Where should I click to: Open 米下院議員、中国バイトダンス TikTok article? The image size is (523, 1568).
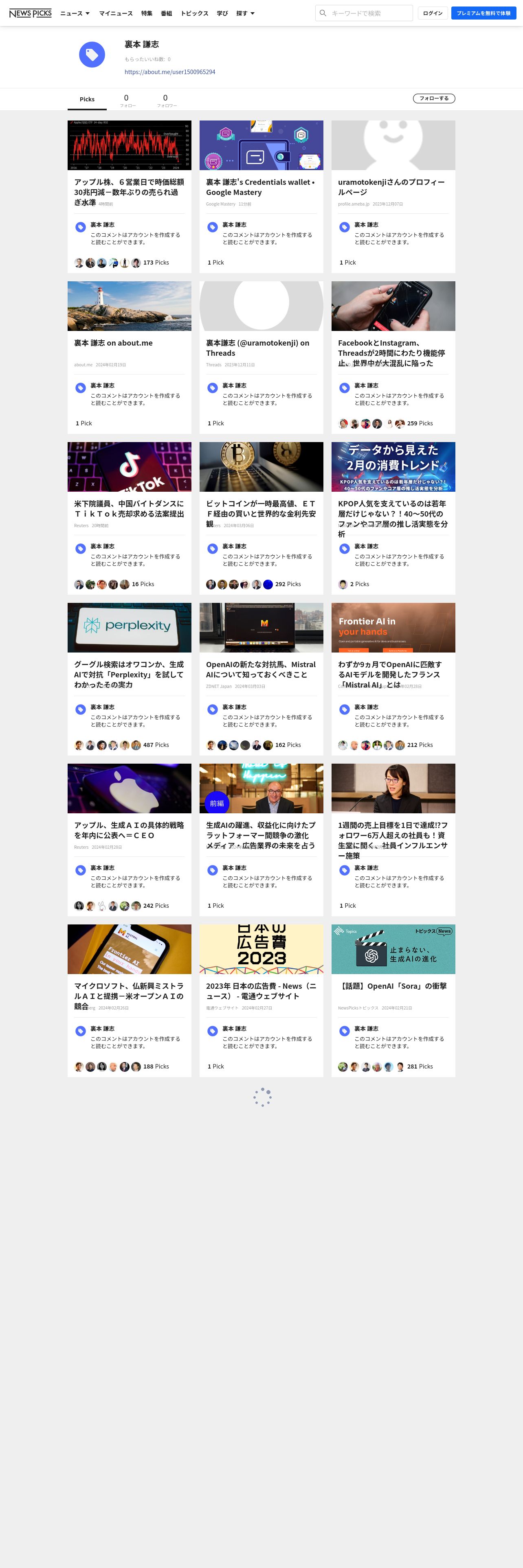pos(129,508)
